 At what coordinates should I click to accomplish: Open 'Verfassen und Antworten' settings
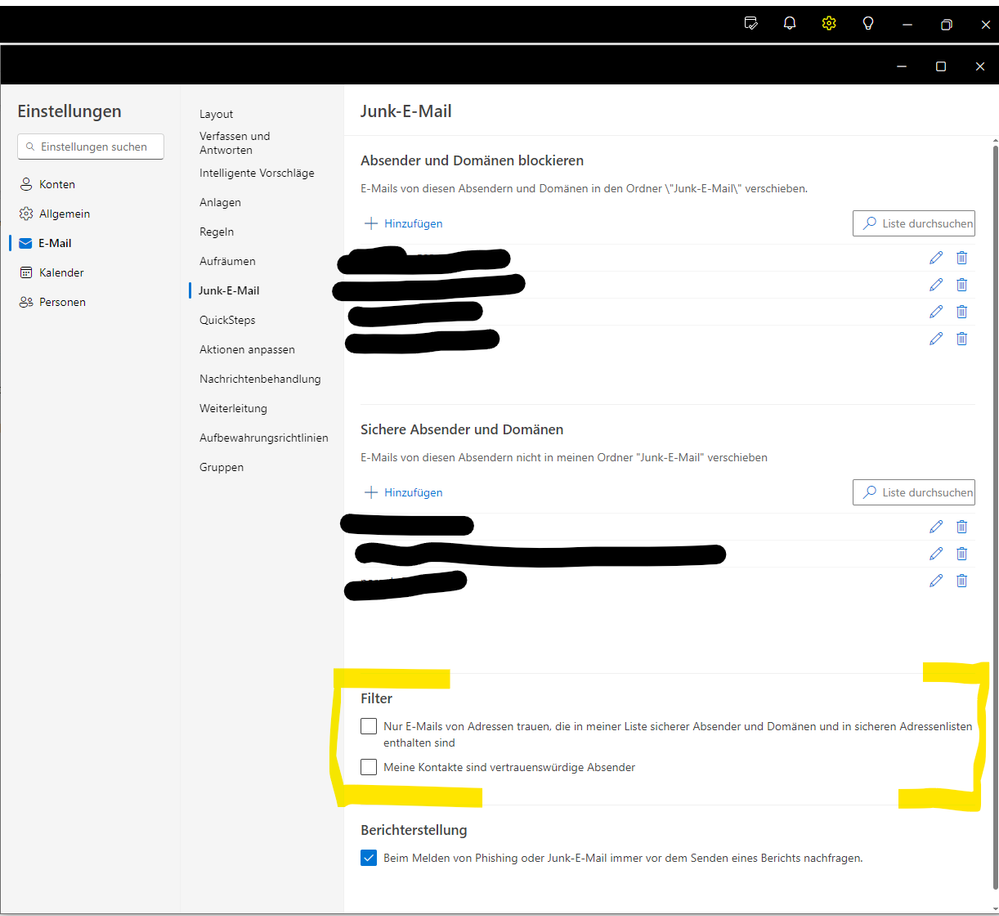pos(234,143)
